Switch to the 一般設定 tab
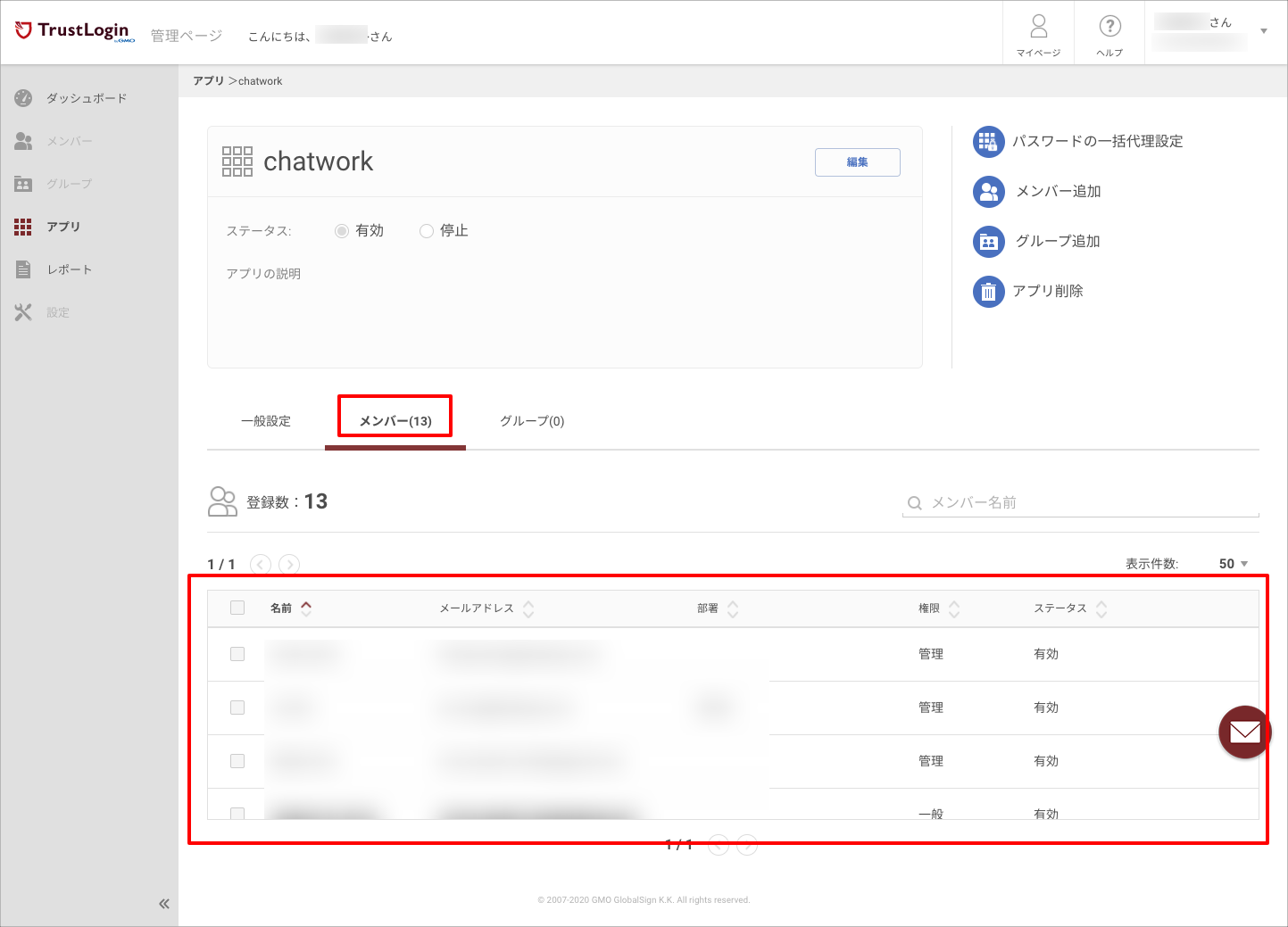1288x927 pixels. coord(266,421)
